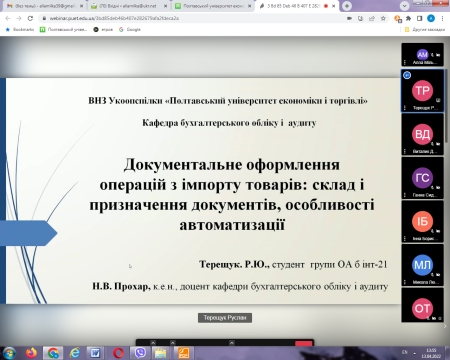Image resolution: width=450 pixels, height=360 pixels.
Task: Open the Chrome extensions puzzle icon
Action: (x=408, y=18)
